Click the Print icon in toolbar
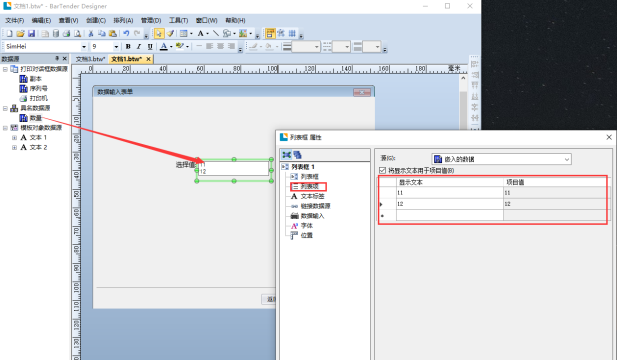This screenshot has height=360, width=617. [67, 33]
